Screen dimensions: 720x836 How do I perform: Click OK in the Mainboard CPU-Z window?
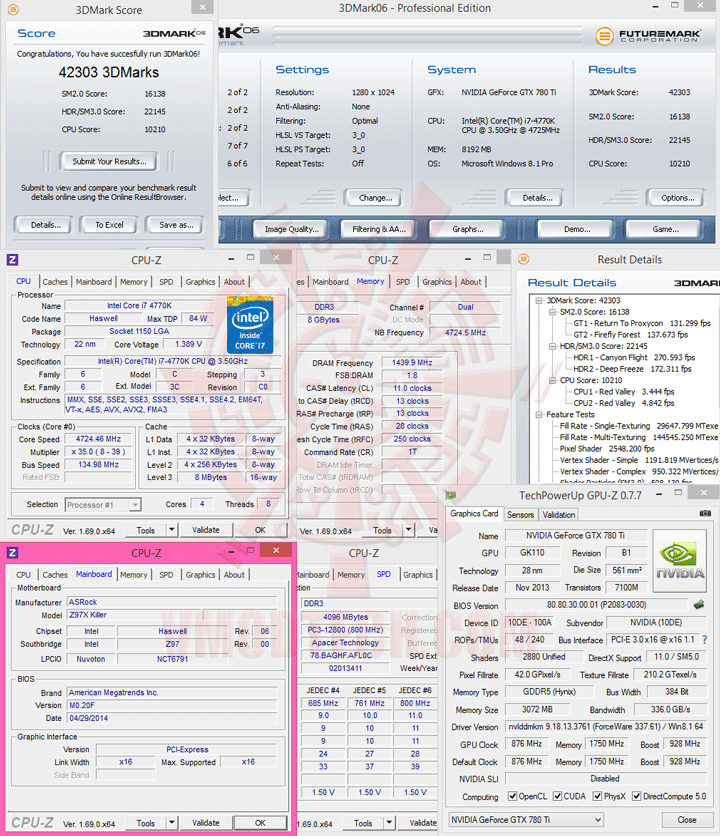pyautogui.click(x=260, y=823)
